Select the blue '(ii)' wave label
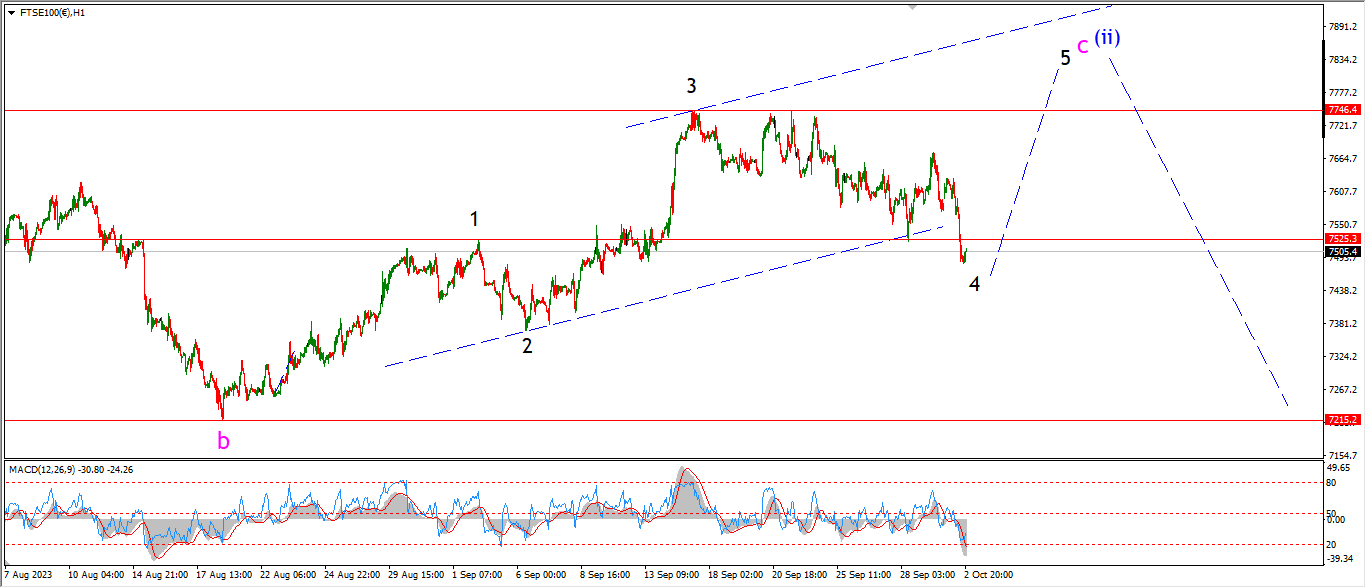Viewport: 1366px width, 588px height. pos(1107,38)
